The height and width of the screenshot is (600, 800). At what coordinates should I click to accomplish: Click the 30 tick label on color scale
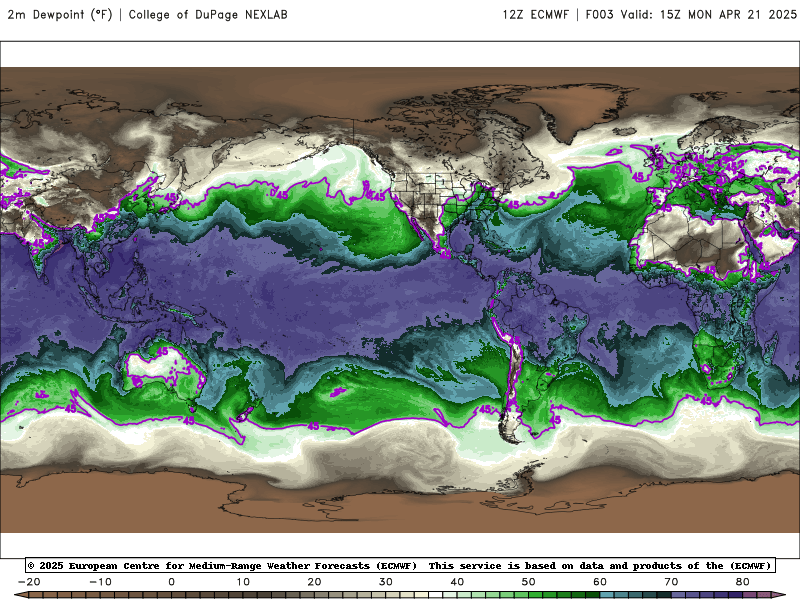(x=386, y=582)
